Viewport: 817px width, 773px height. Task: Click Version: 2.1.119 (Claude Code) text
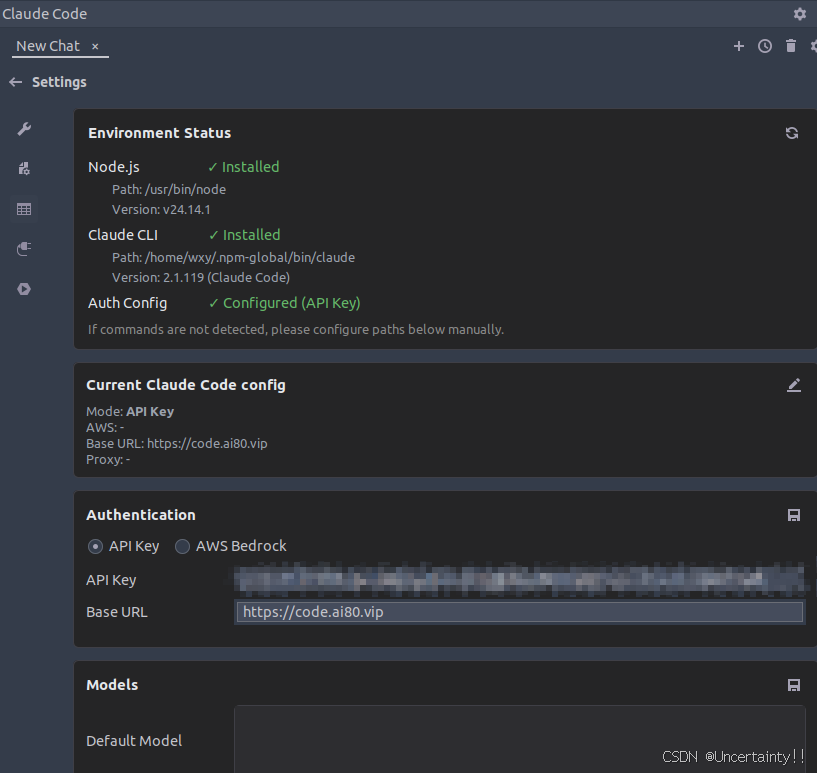click(x=201, y=278)
